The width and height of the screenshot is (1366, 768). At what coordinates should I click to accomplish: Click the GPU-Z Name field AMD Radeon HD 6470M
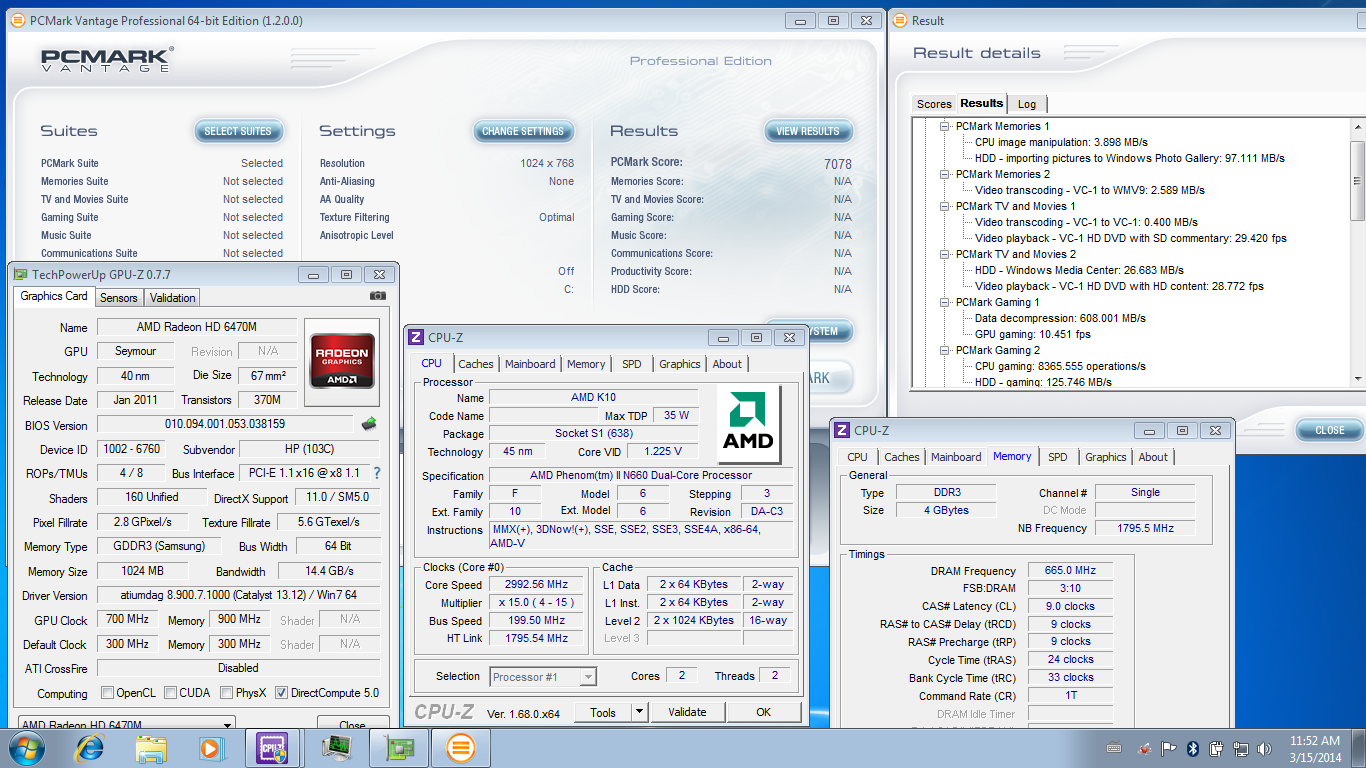point(197,327)
